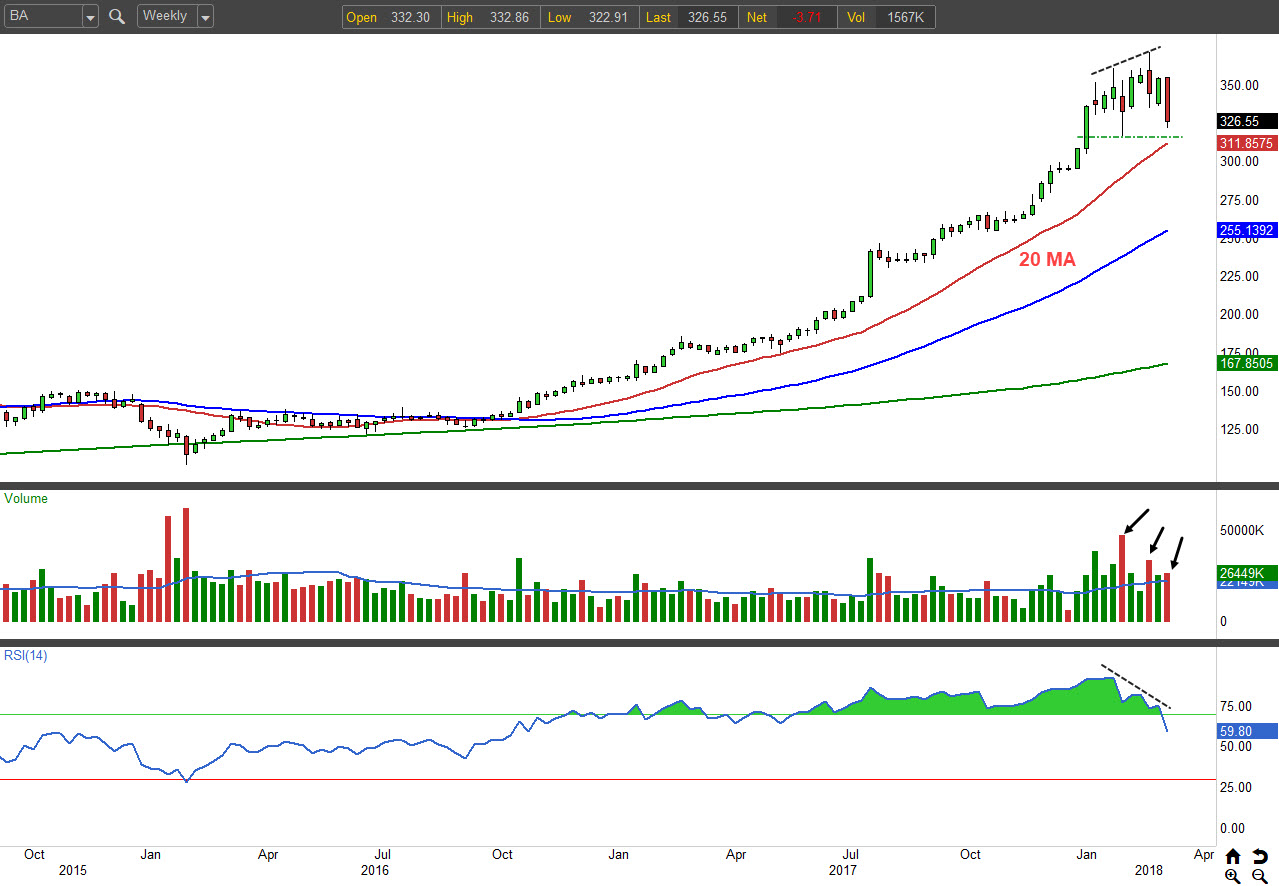The width and height of the screenshot is (1279, 886).
Task: Select the Volume panel label
Action: [25, 498]
